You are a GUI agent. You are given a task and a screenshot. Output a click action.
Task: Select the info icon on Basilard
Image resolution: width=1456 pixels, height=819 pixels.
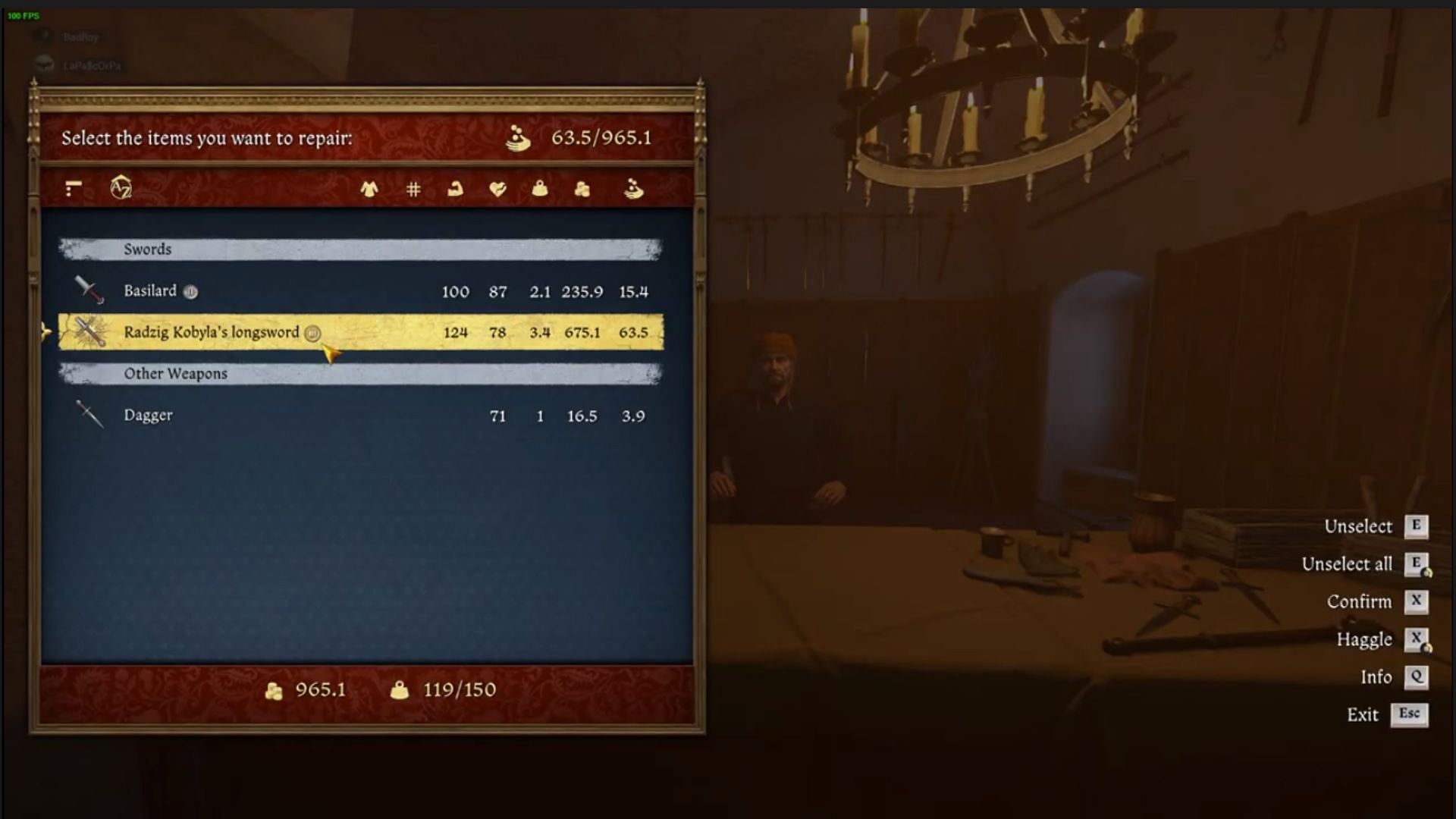click(x=190, y=290)
